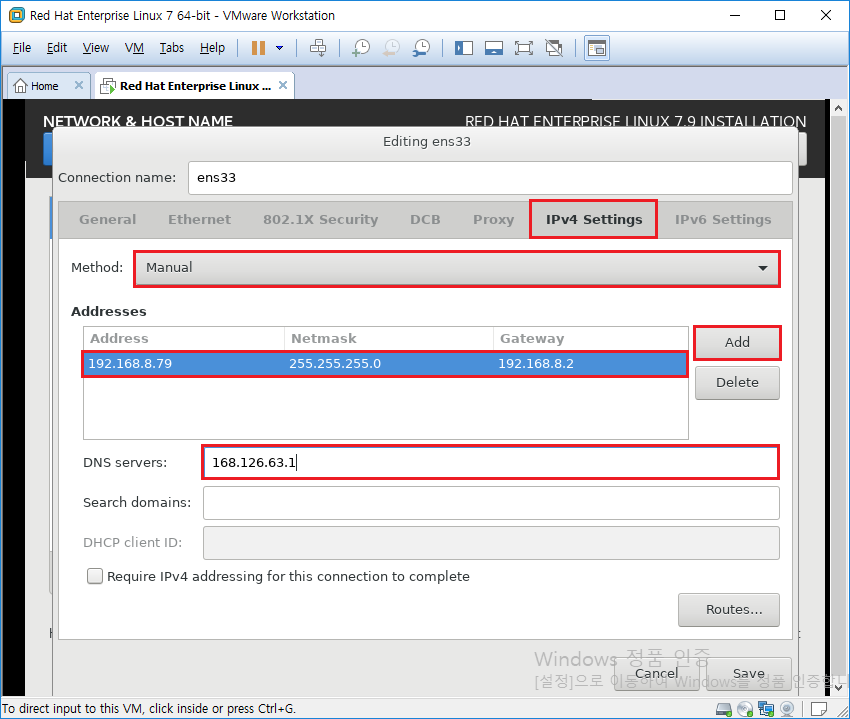Switch to Unity mode icon
Viewport: 850px width, 719px height.
pos(554,48)
